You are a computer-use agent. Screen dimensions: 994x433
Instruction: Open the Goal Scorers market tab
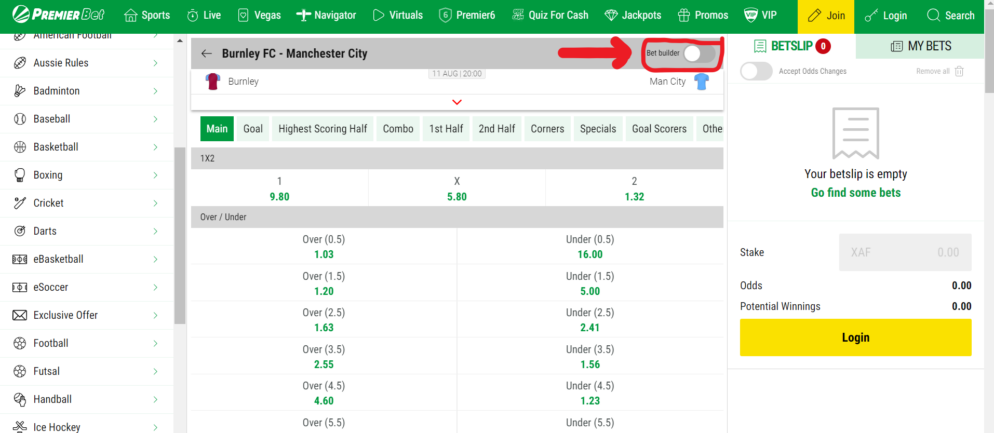click(x=658, y=129)
